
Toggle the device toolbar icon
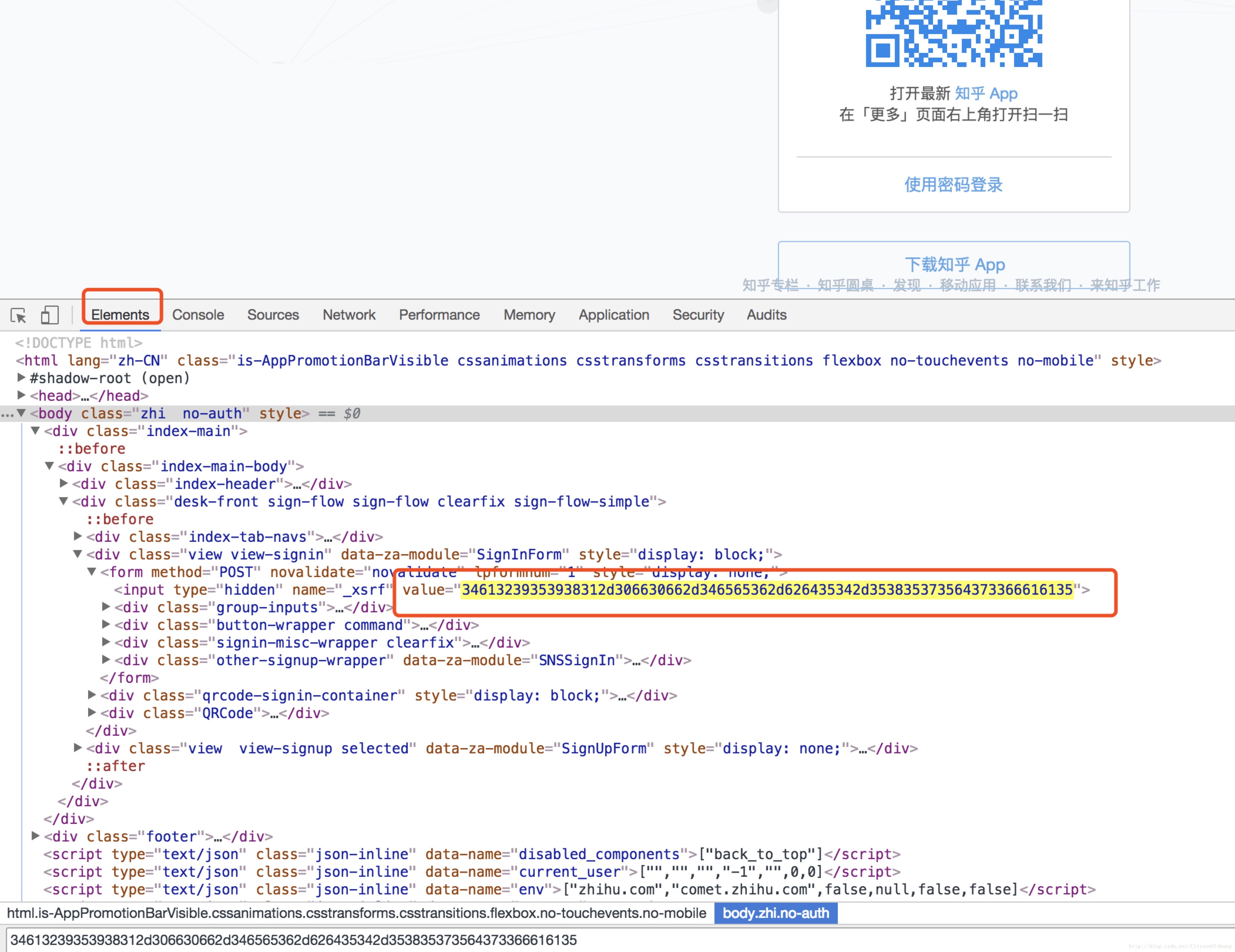[50, 315]
